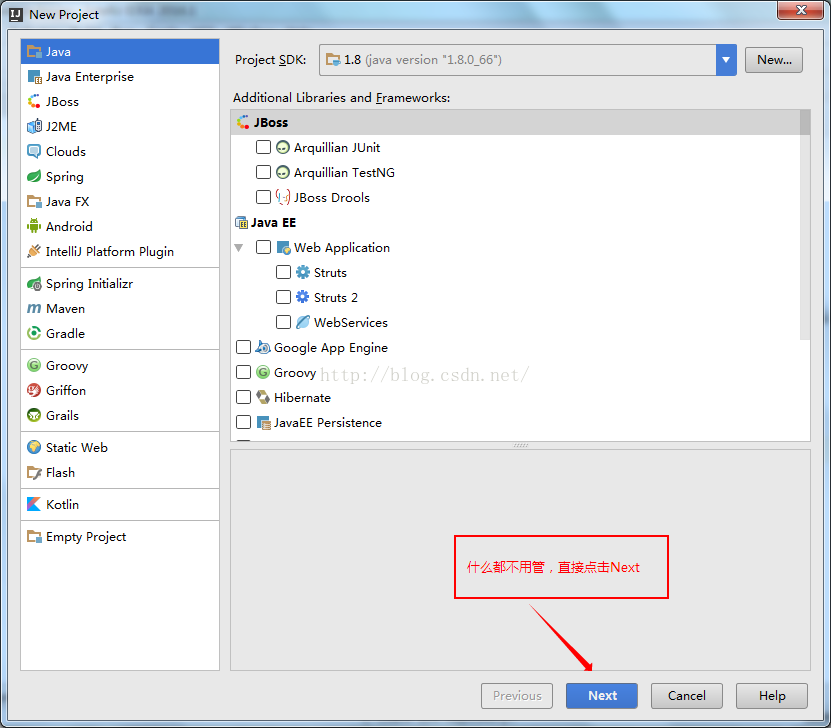Check the Struts 2 checkbox
The image size is (831, 728).
pyautogui.click(x=283, y=297)
